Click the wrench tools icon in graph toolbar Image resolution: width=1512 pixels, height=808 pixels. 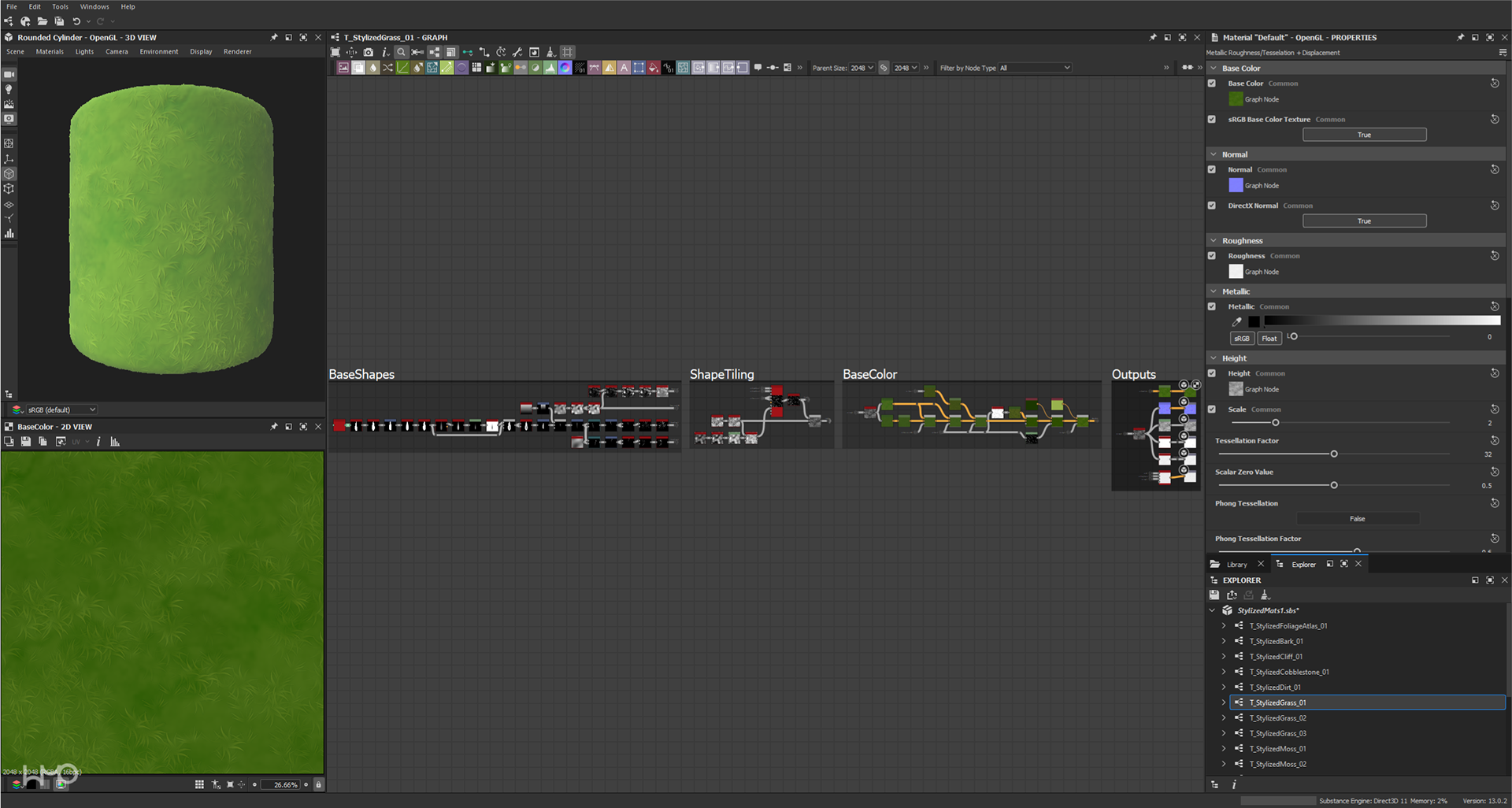click(x=517, y=52)
